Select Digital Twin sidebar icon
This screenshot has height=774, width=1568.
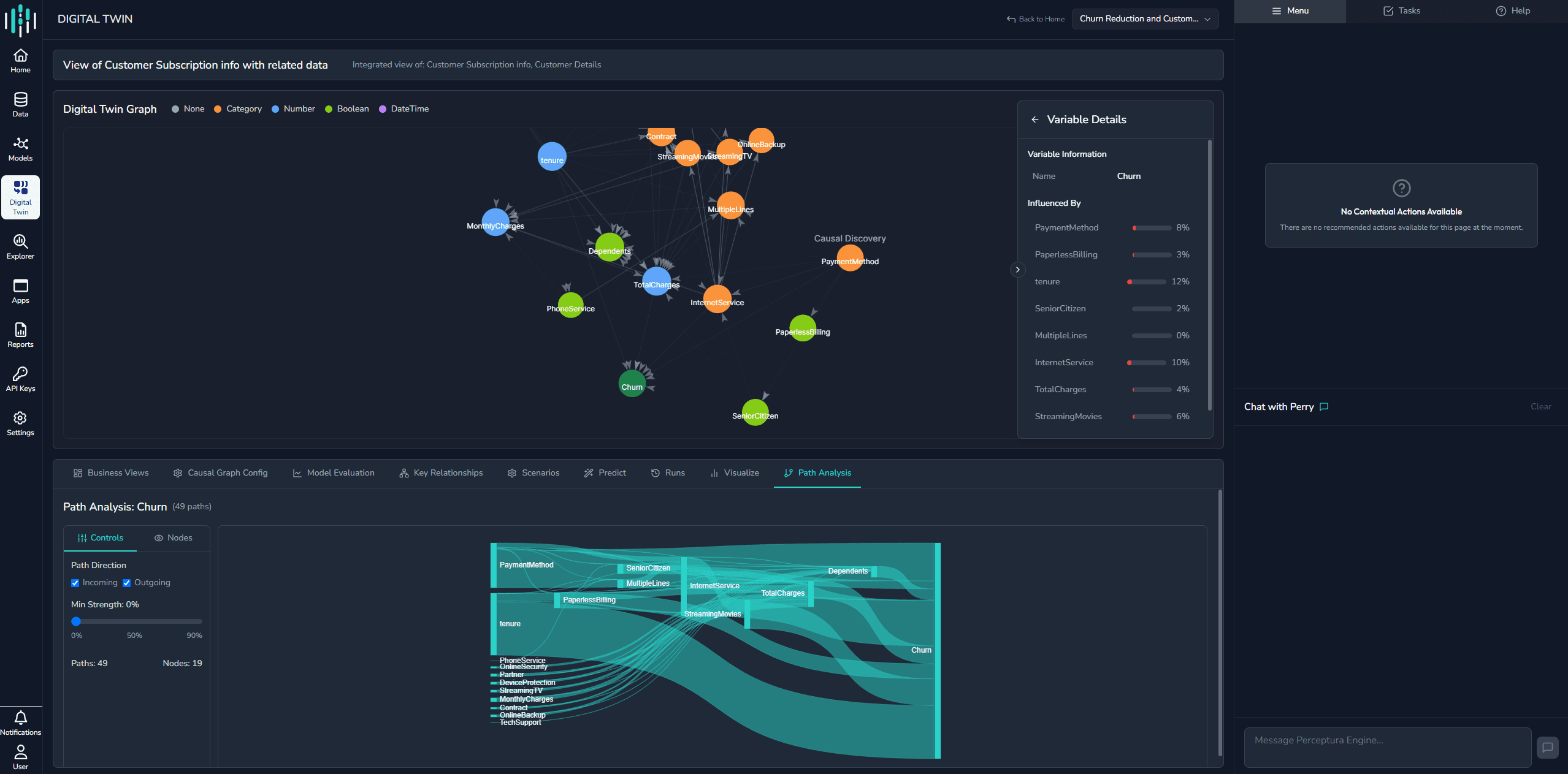point(20,197)
